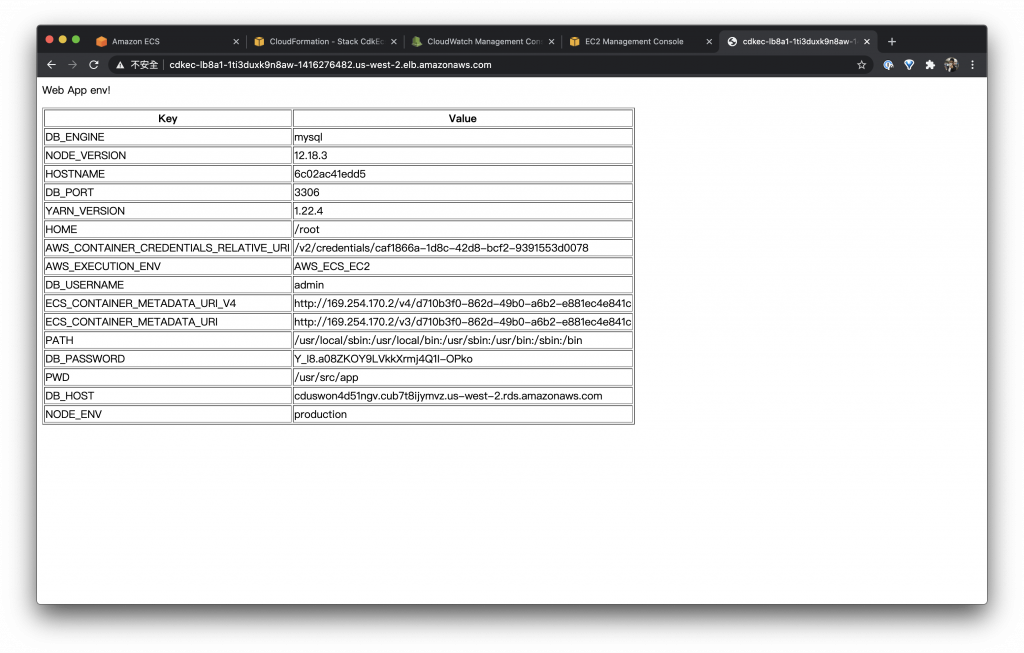Close the cdkec-lb8a1 tab
Image resolution: width=1024 pixels, height=653 pixels.
[x=867, y=41]
